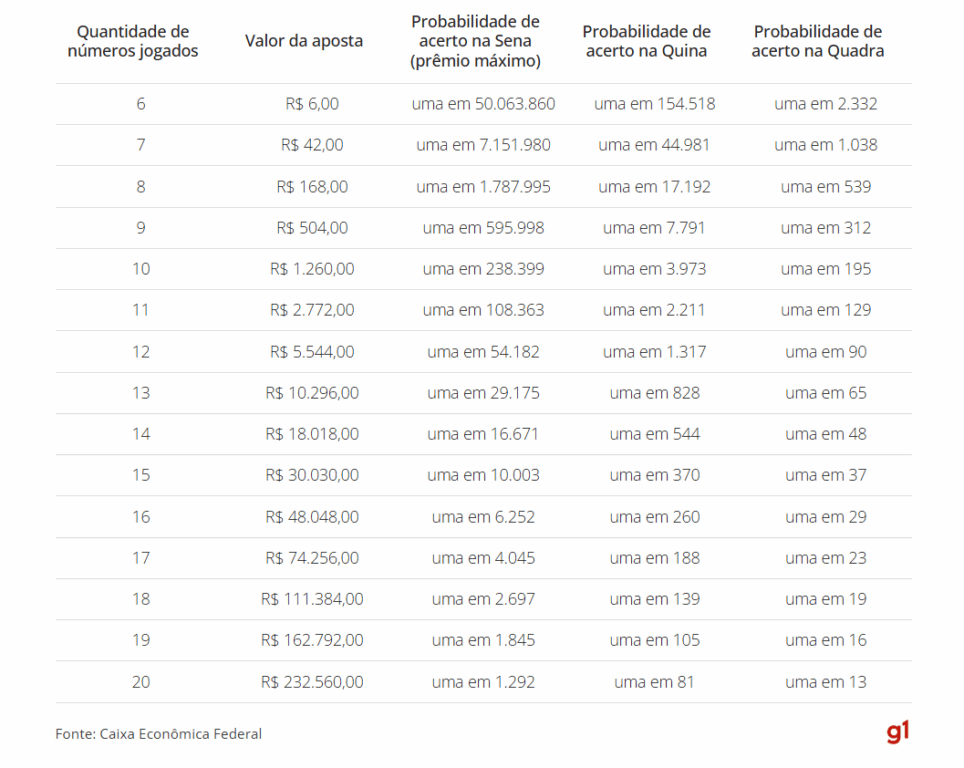The image size is (964, 768).
Task: Select the 'uma em 1.317' Quina cell
Action: pyautogui.click(x=654, y=352)
